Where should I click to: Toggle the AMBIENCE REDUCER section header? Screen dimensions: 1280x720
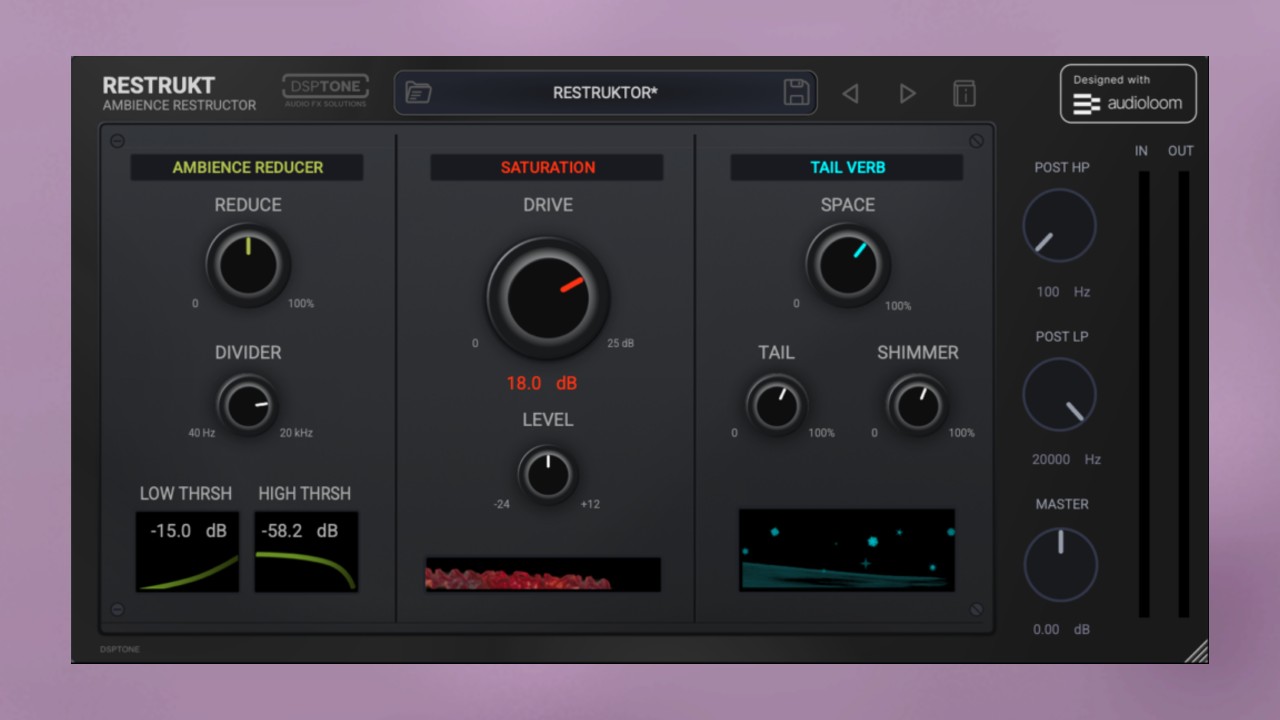[247, 167]
